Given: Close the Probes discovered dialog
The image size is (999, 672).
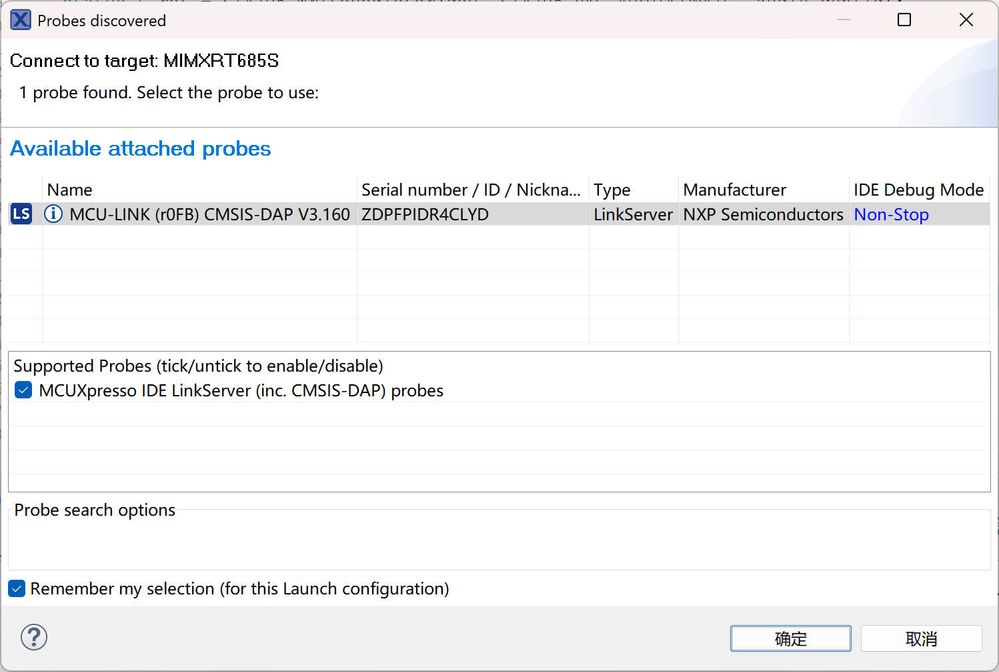Looking at the screenshot, I should coord(966,20).
